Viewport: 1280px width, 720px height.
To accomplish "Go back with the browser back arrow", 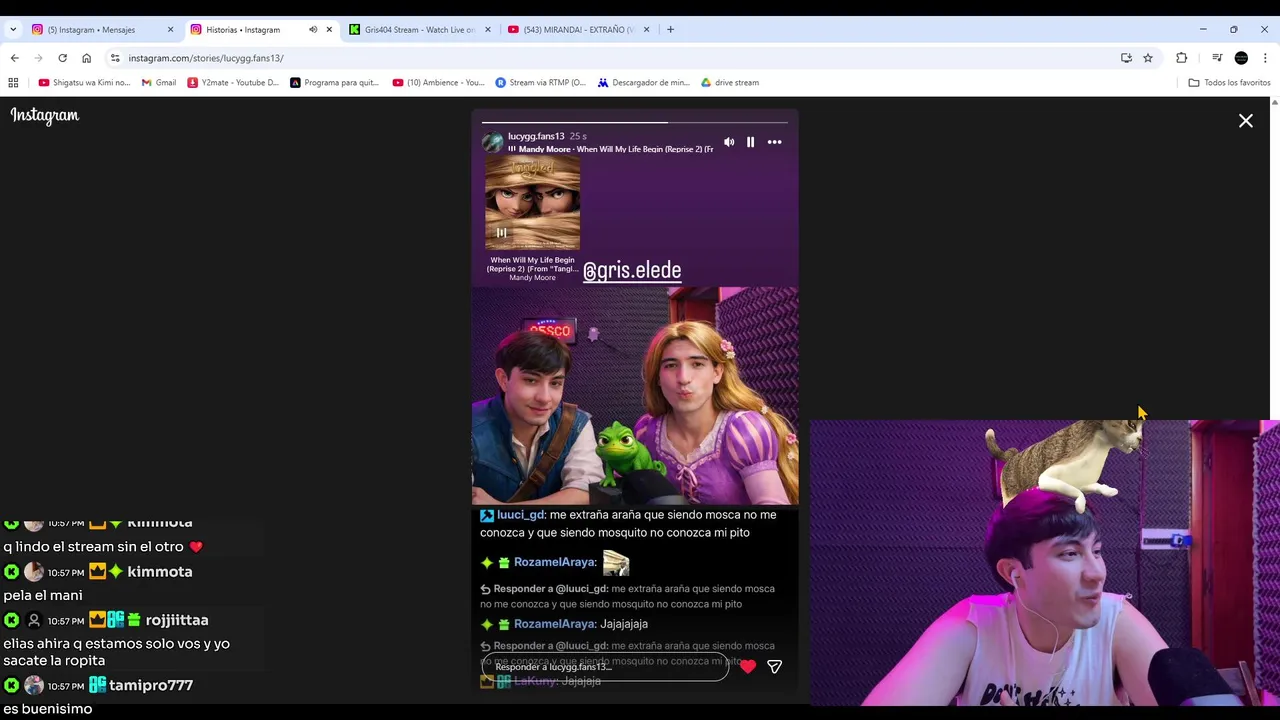I will click(15, 58).
